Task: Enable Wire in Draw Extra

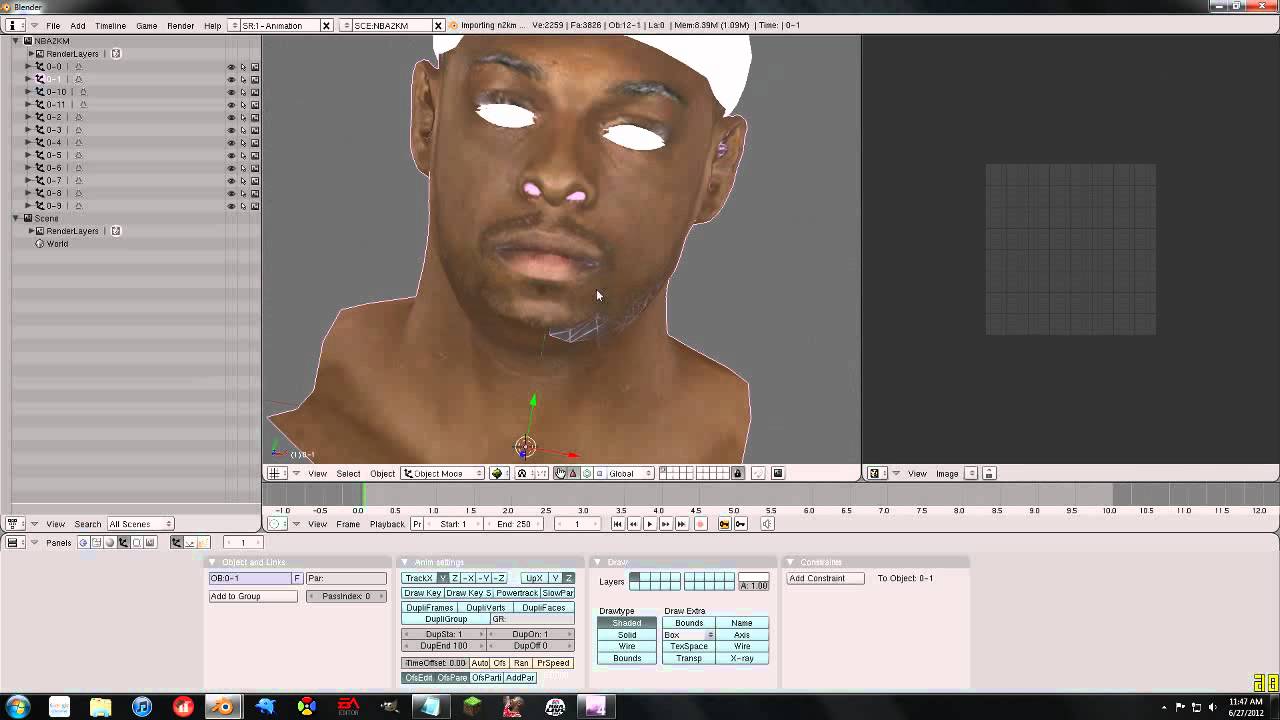Action: [x=742, y=646]
